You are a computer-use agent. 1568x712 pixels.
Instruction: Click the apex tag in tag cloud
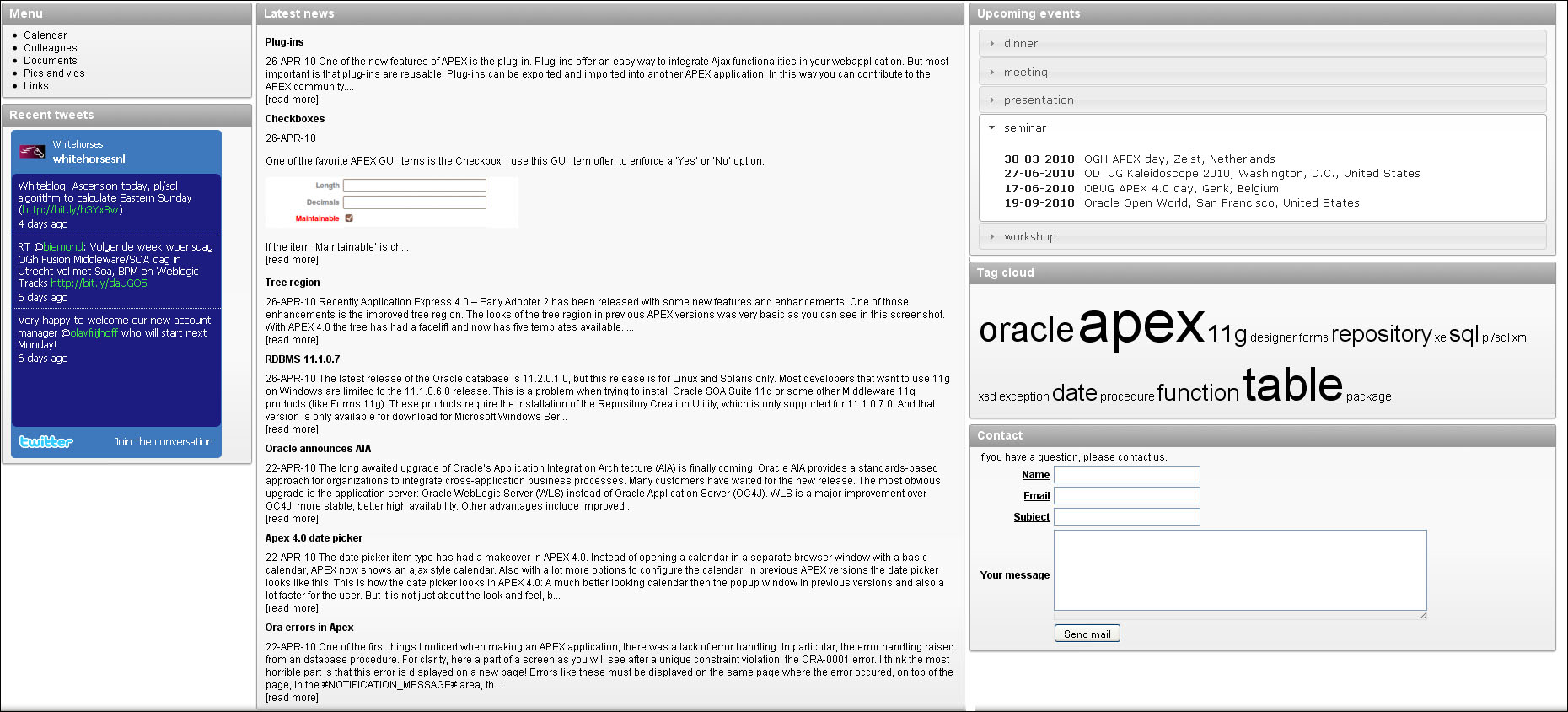1141,325
